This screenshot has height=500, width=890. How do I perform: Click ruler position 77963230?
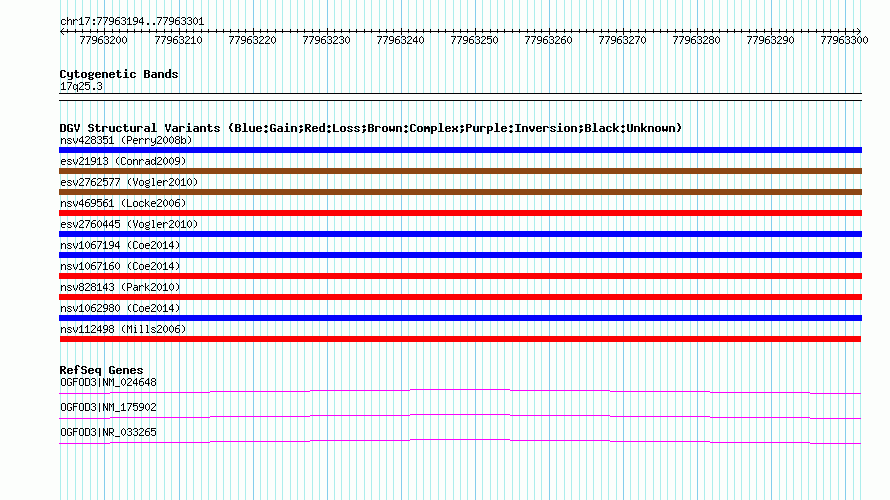(326, 40)
